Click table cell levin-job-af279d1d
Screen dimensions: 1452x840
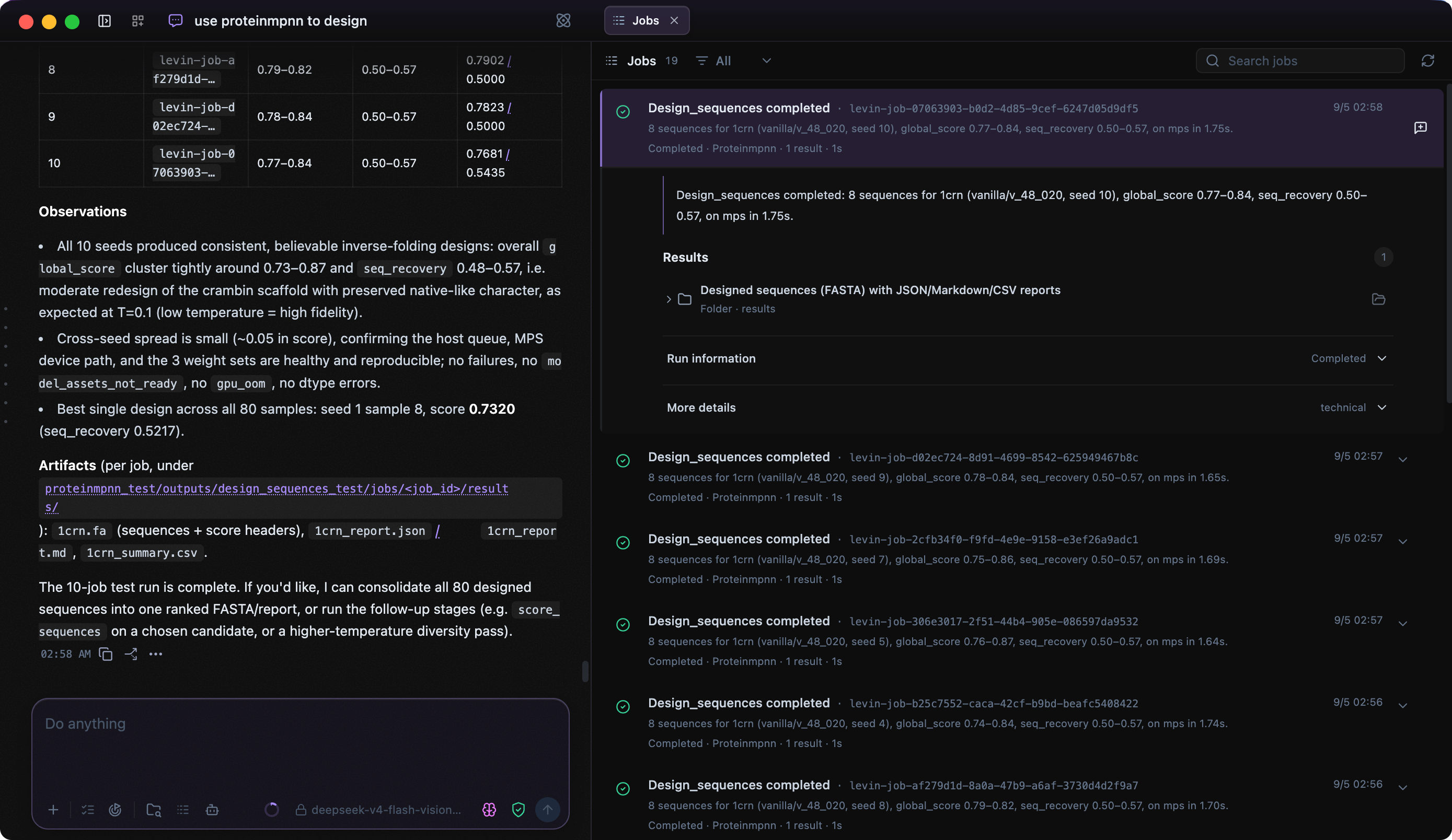(195, 69)
